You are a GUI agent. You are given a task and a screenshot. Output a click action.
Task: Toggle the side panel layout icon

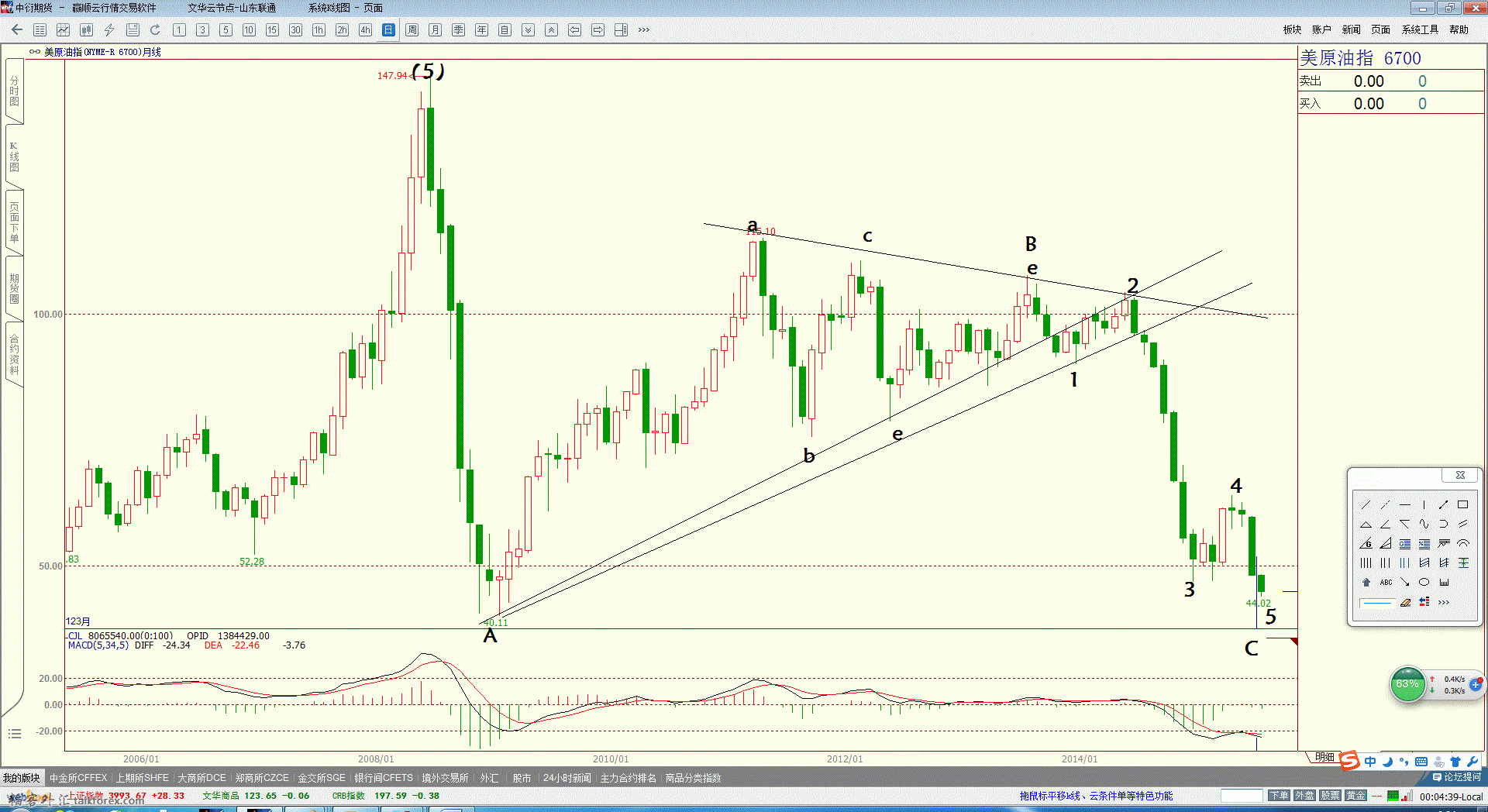621,29
